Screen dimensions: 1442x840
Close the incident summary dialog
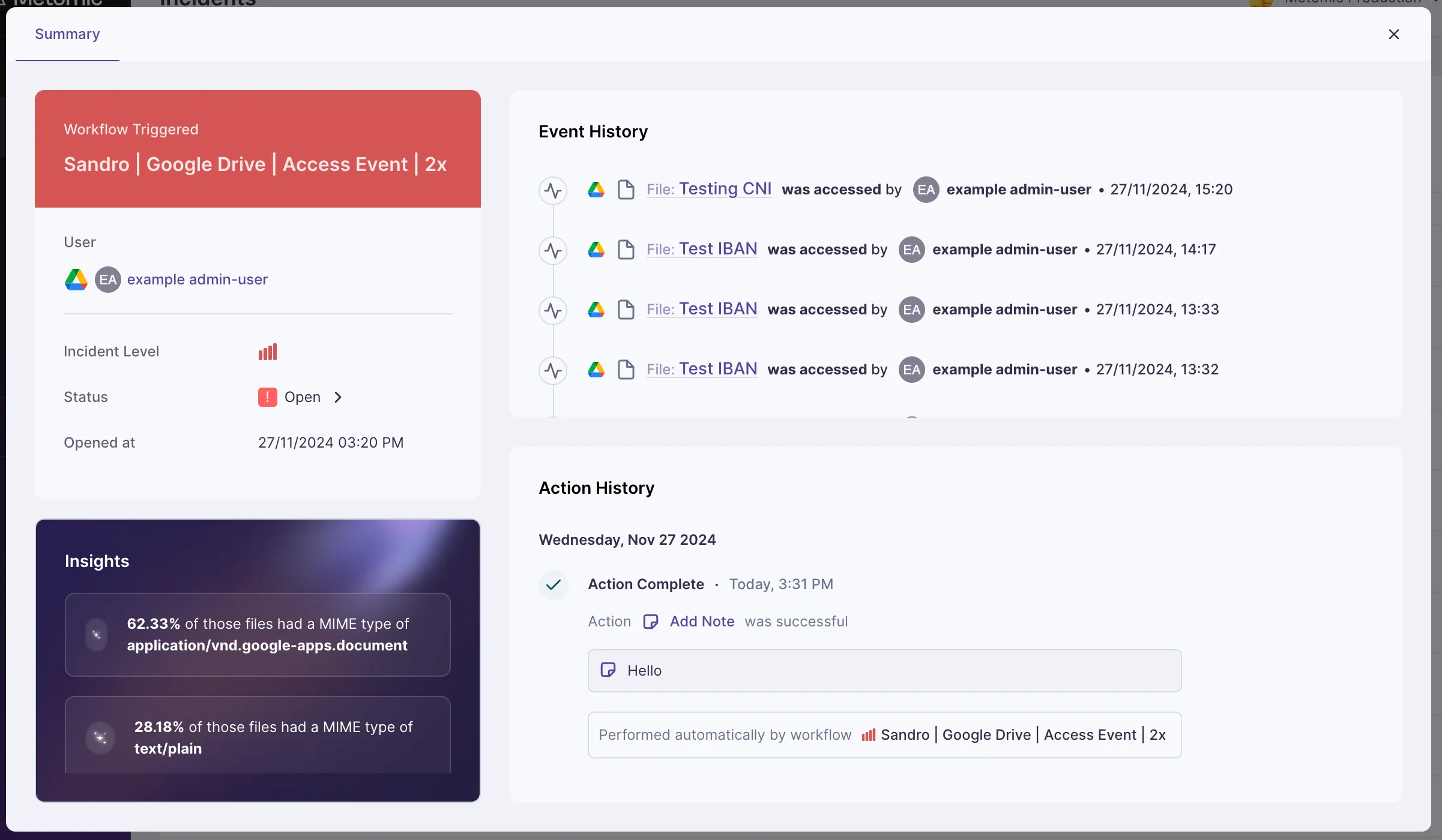pyautogui.click(x=1393, y=34)
